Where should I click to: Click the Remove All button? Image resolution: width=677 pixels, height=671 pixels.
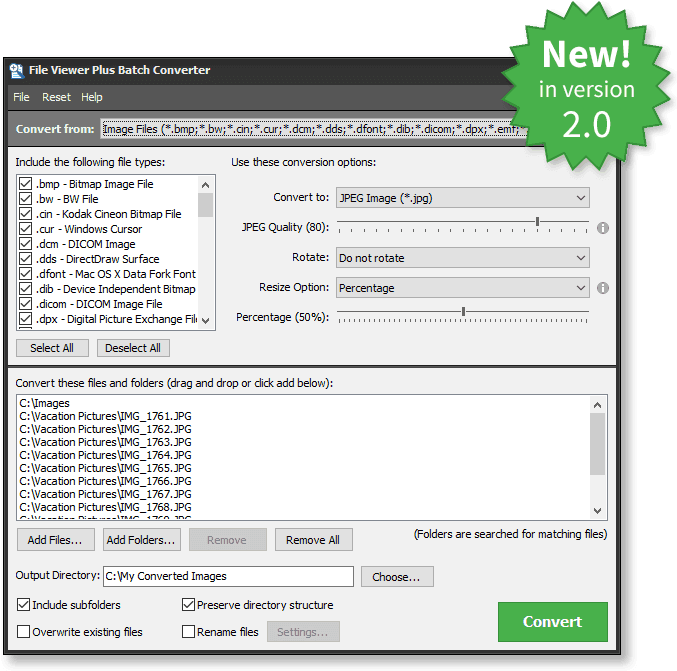point(314,540)
